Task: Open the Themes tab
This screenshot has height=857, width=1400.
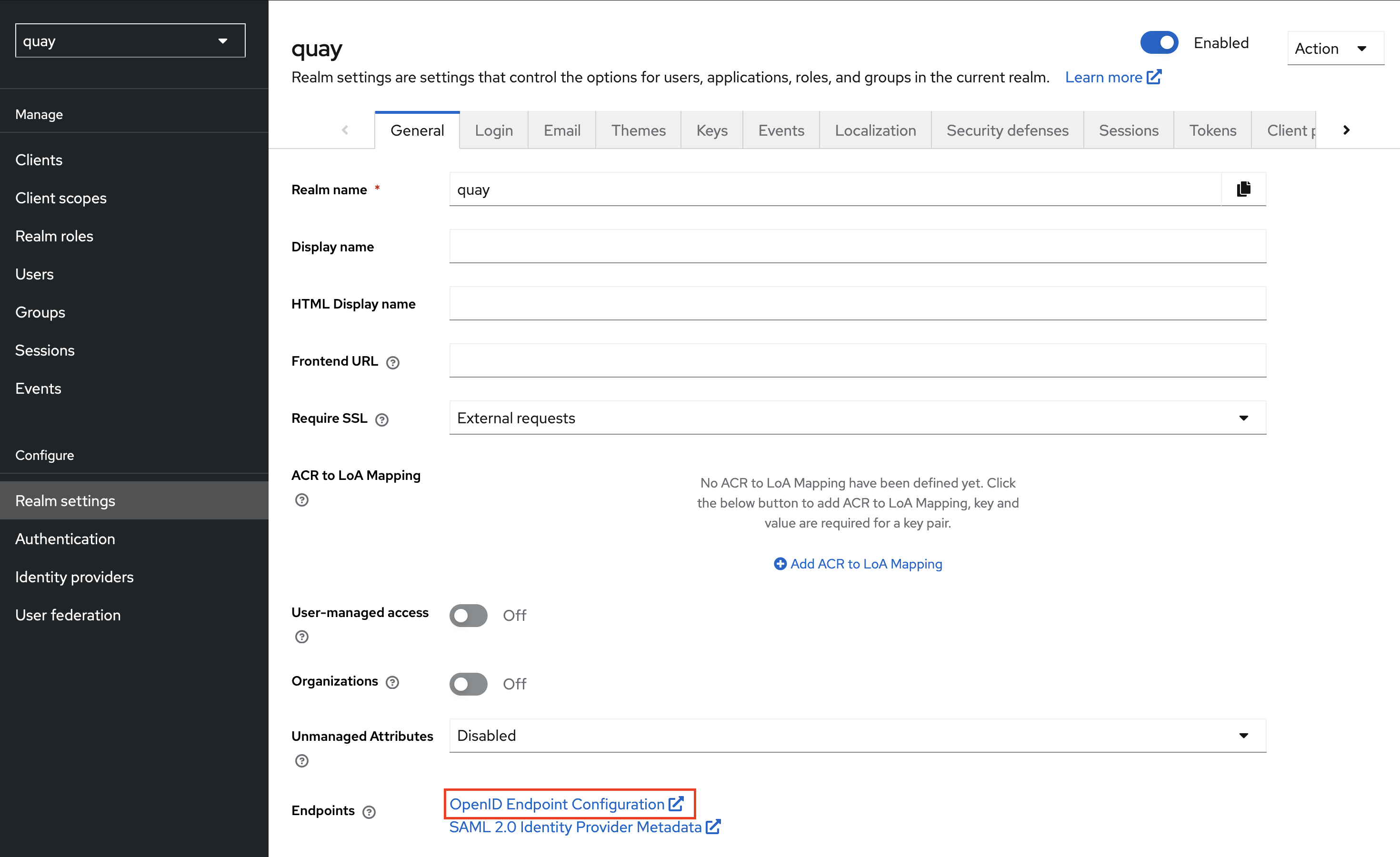Action: pos(638,130)
